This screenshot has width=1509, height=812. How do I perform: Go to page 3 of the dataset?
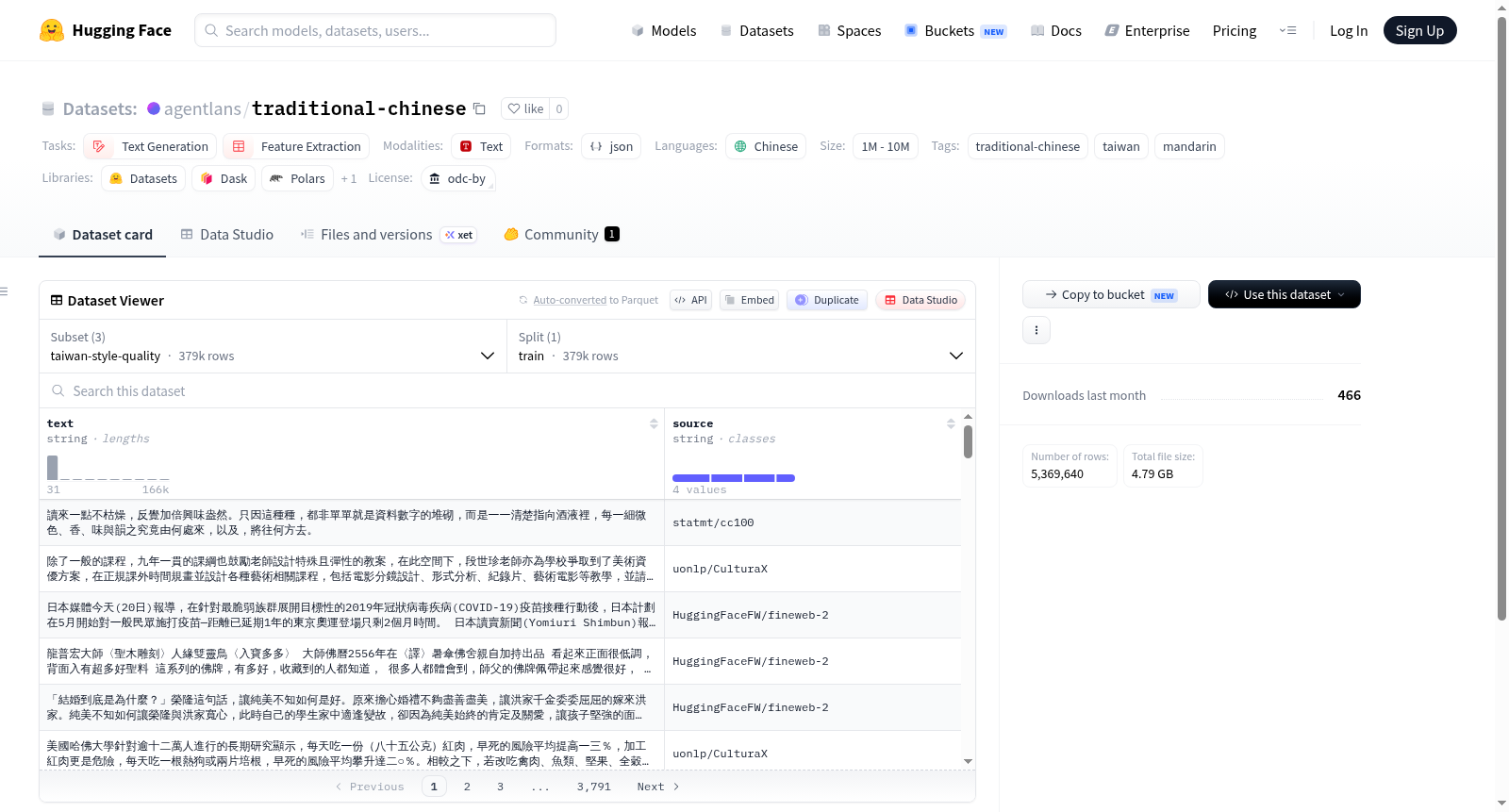[500, 787]
